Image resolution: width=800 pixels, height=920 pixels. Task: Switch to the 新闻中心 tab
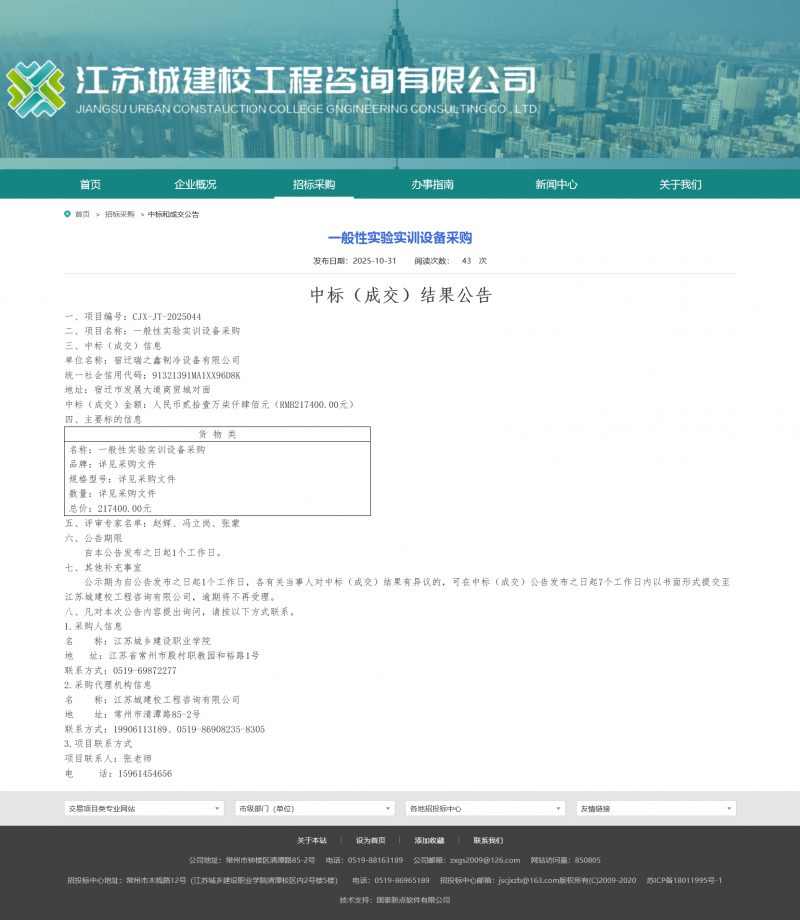(558, 184)
